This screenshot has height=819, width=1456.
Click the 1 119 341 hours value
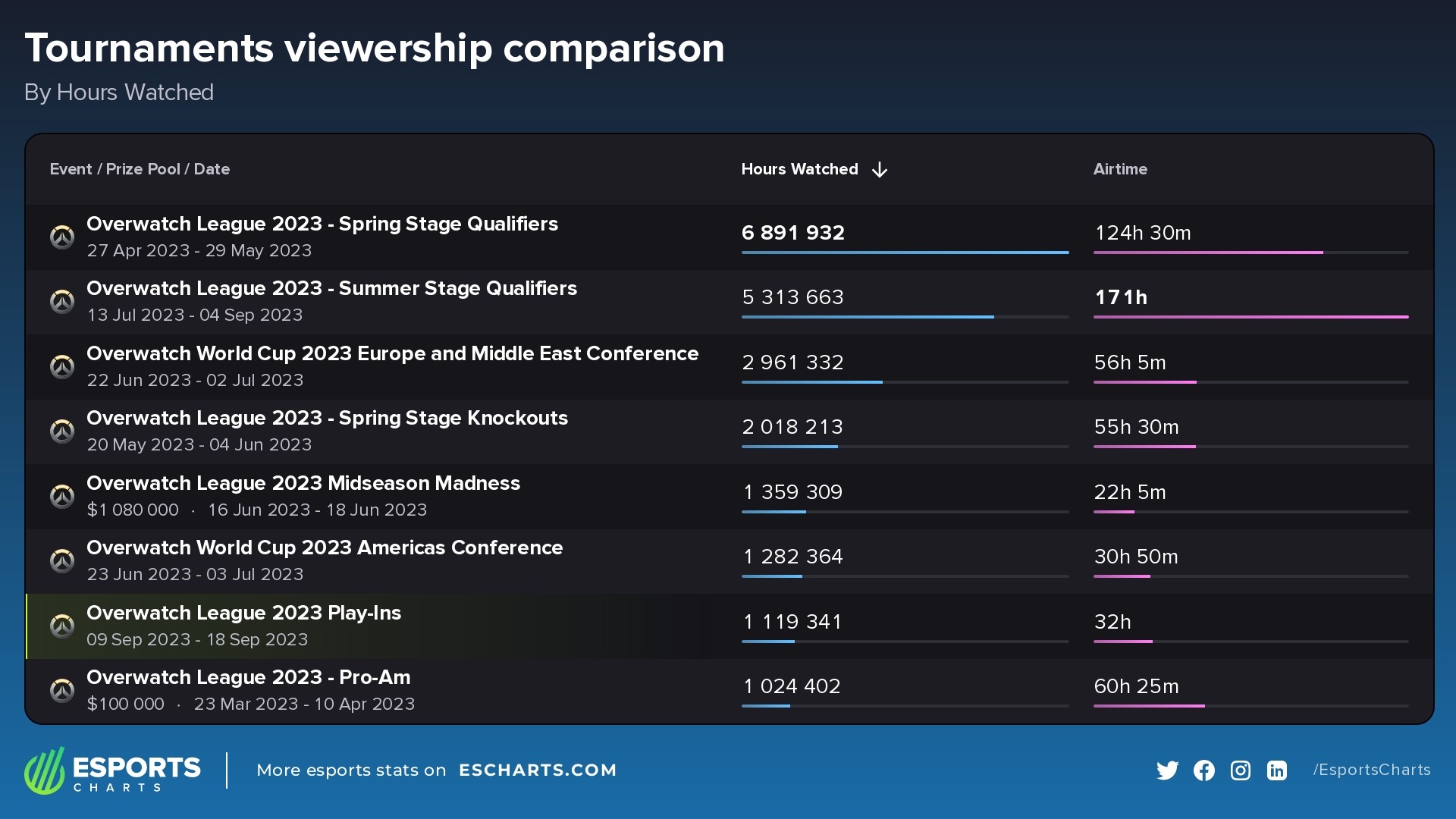(x=792, y=622)
